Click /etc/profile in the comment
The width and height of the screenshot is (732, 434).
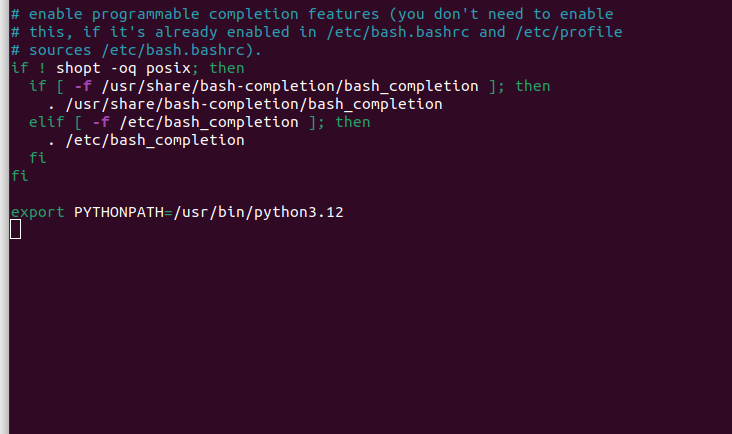(x=569, y=32)
